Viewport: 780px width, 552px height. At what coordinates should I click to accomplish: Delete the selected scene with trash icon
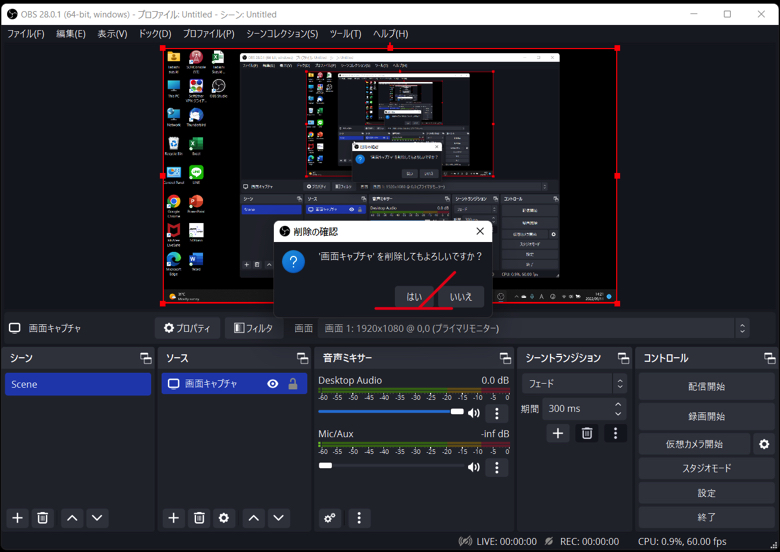pos(43,518)
